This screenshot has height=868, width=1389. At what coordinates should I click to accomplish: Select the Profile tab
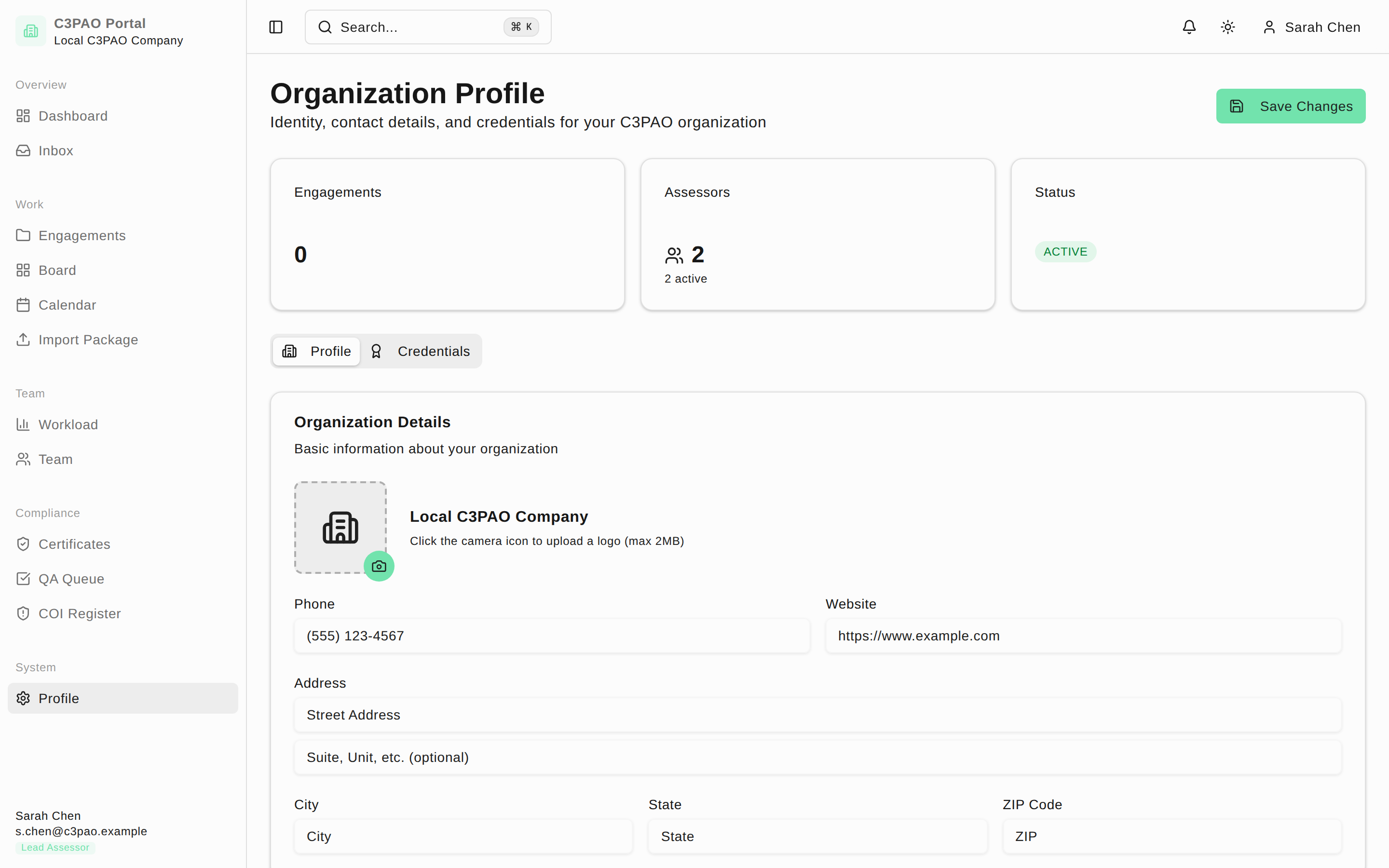(x=316, y=352)
